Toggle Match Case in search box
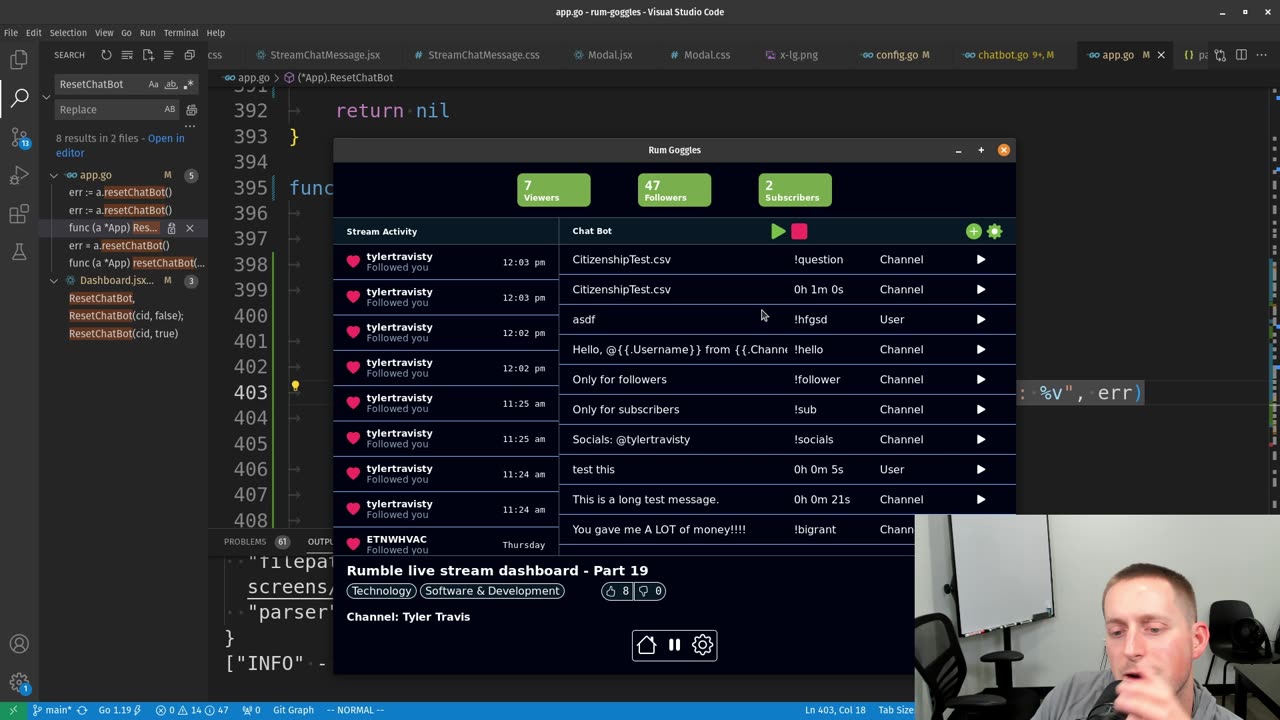The height and width of the screenshot is (720, 1280). tap(153, 84)
